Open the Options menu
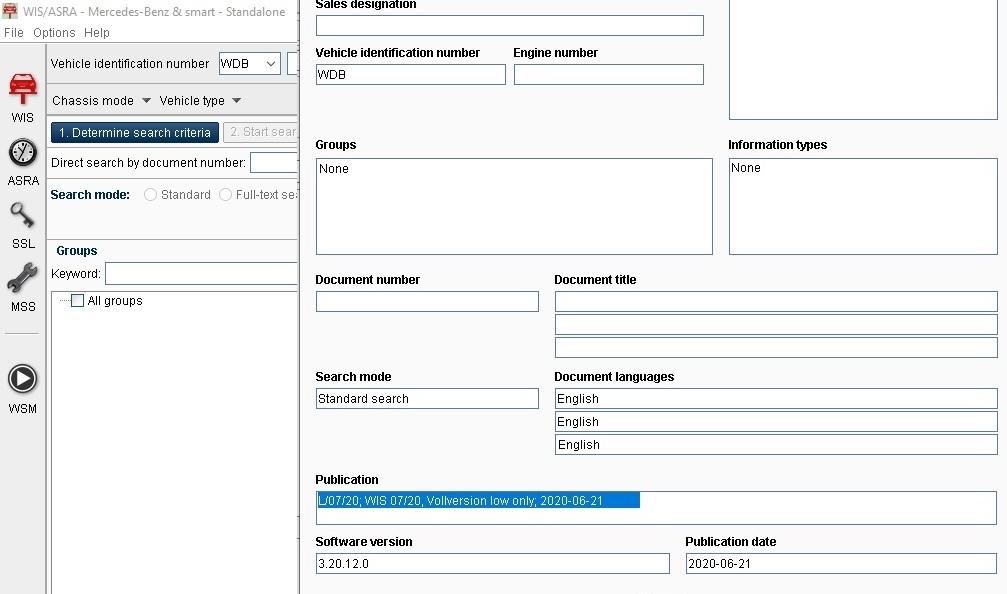Image resolution: width=1007 pixels, height=594 pixels. click(x=54, y=33)
